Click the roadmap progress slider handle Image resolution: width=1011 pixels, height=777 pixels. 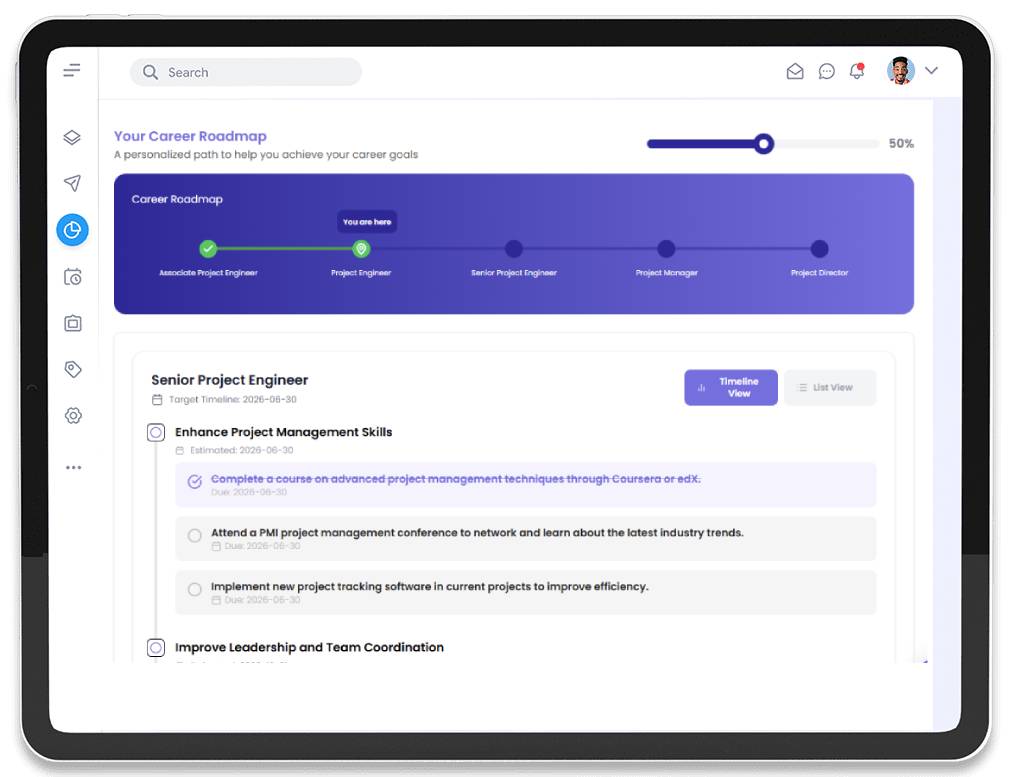pos(764,144)
